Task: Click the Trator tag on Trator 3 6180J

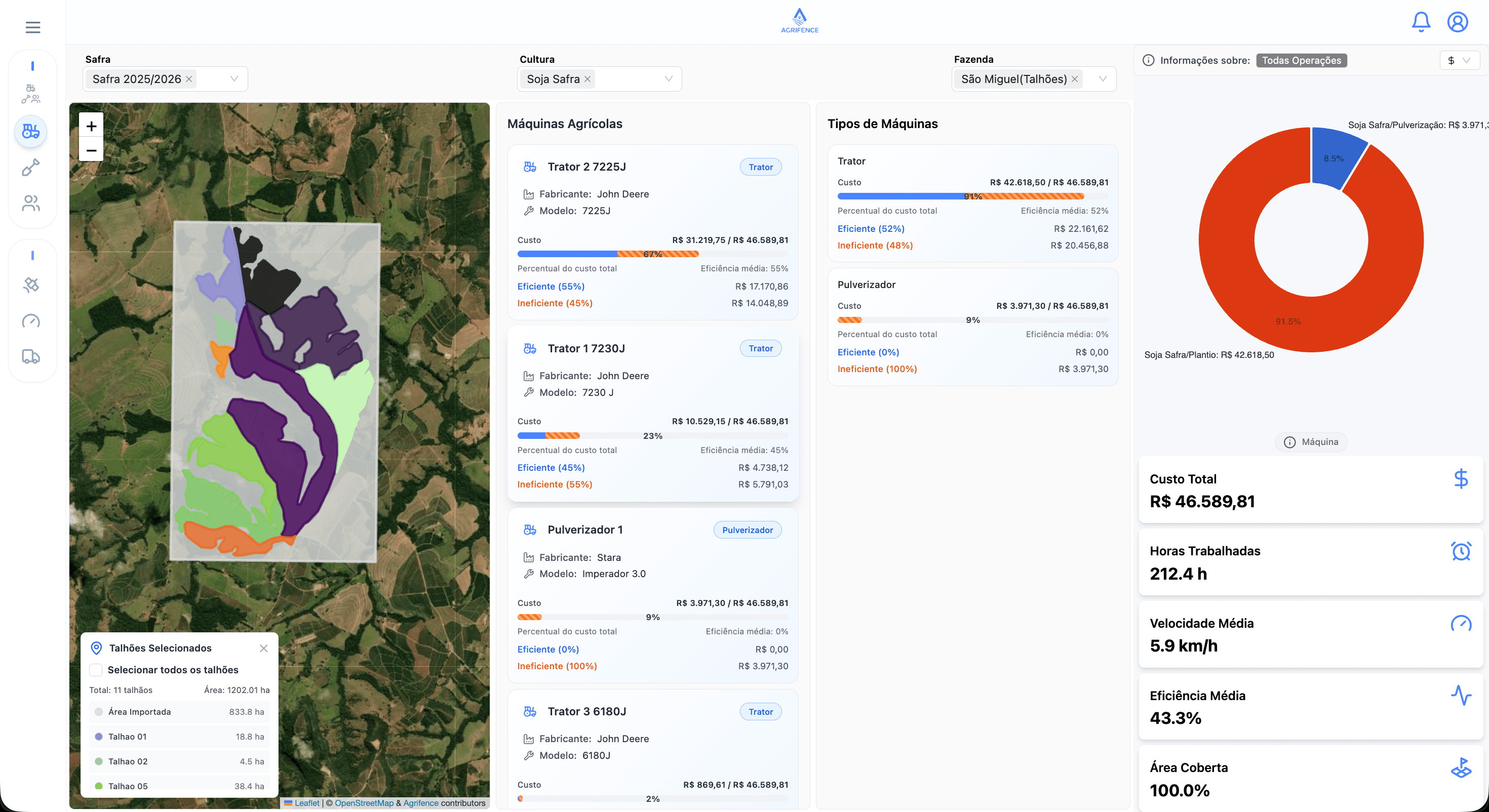Action: click(761, 712)
